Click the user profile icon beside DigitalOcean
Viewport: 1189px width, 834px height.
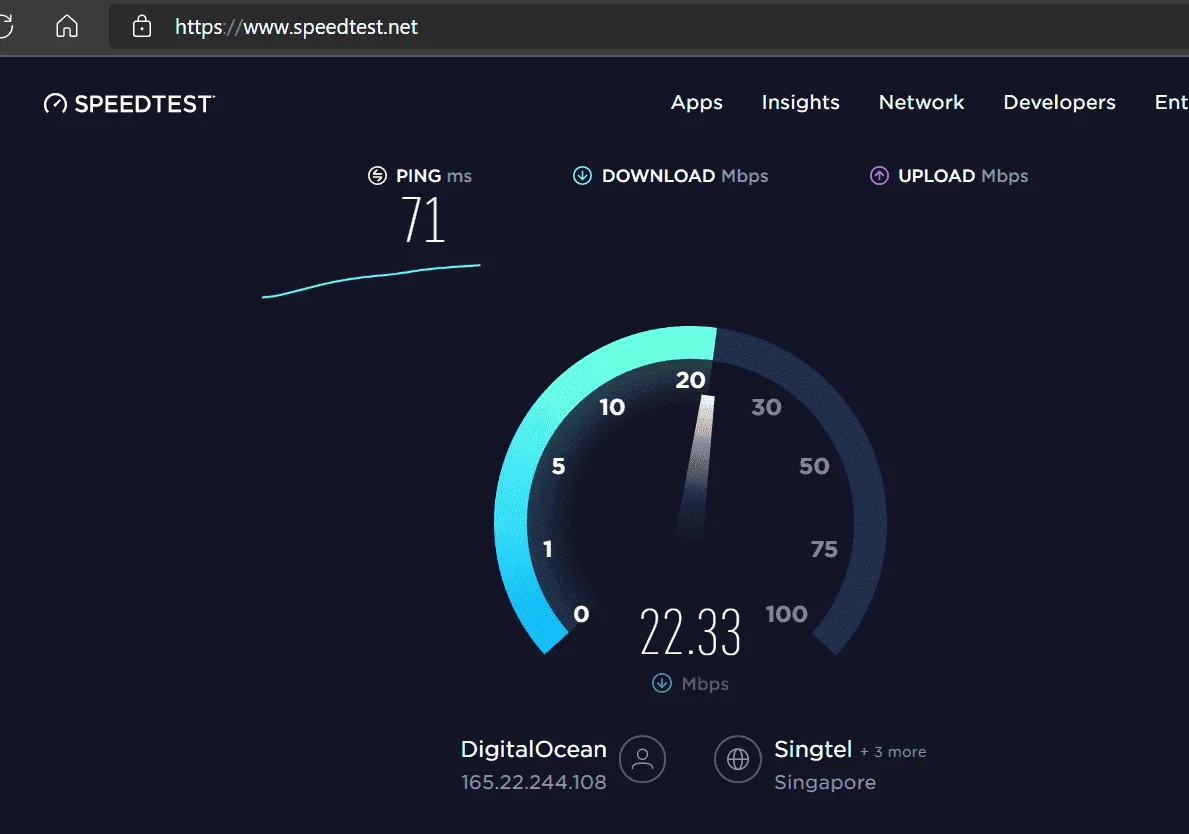coord(642,759)
